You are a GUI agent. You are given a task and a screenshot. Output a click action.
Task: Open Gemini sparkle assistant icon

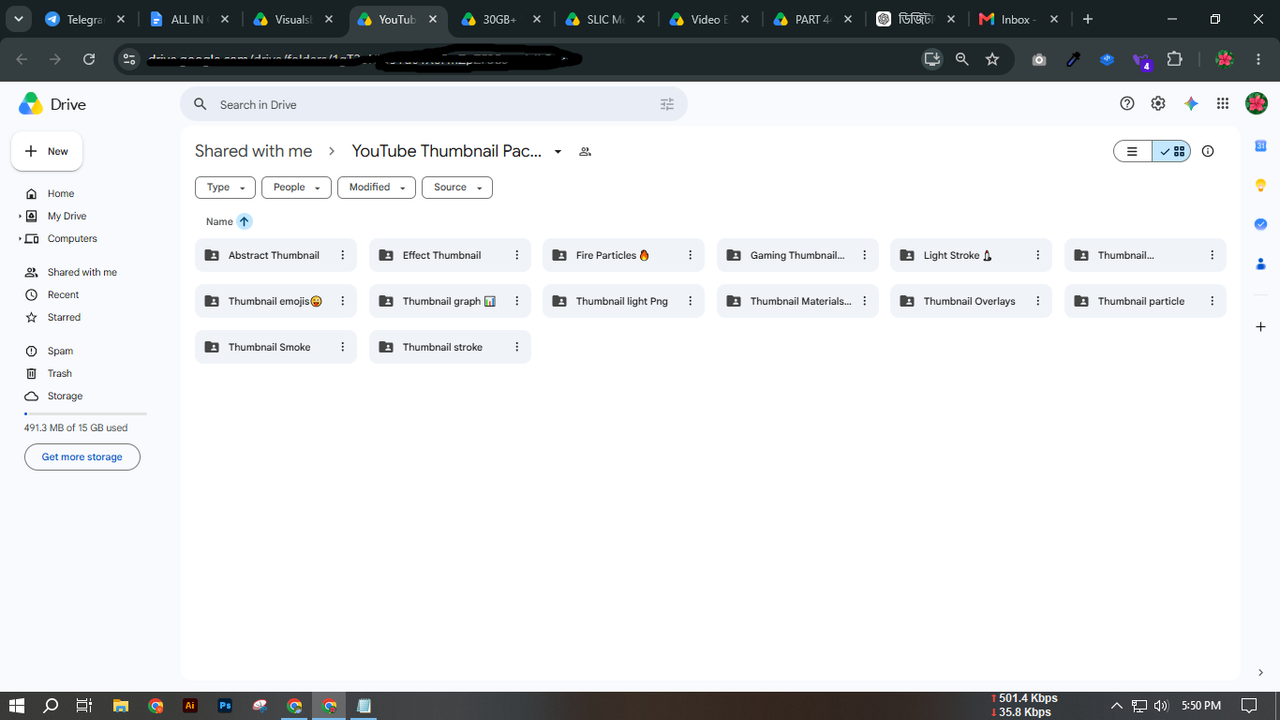click(x=1191, y=104)
